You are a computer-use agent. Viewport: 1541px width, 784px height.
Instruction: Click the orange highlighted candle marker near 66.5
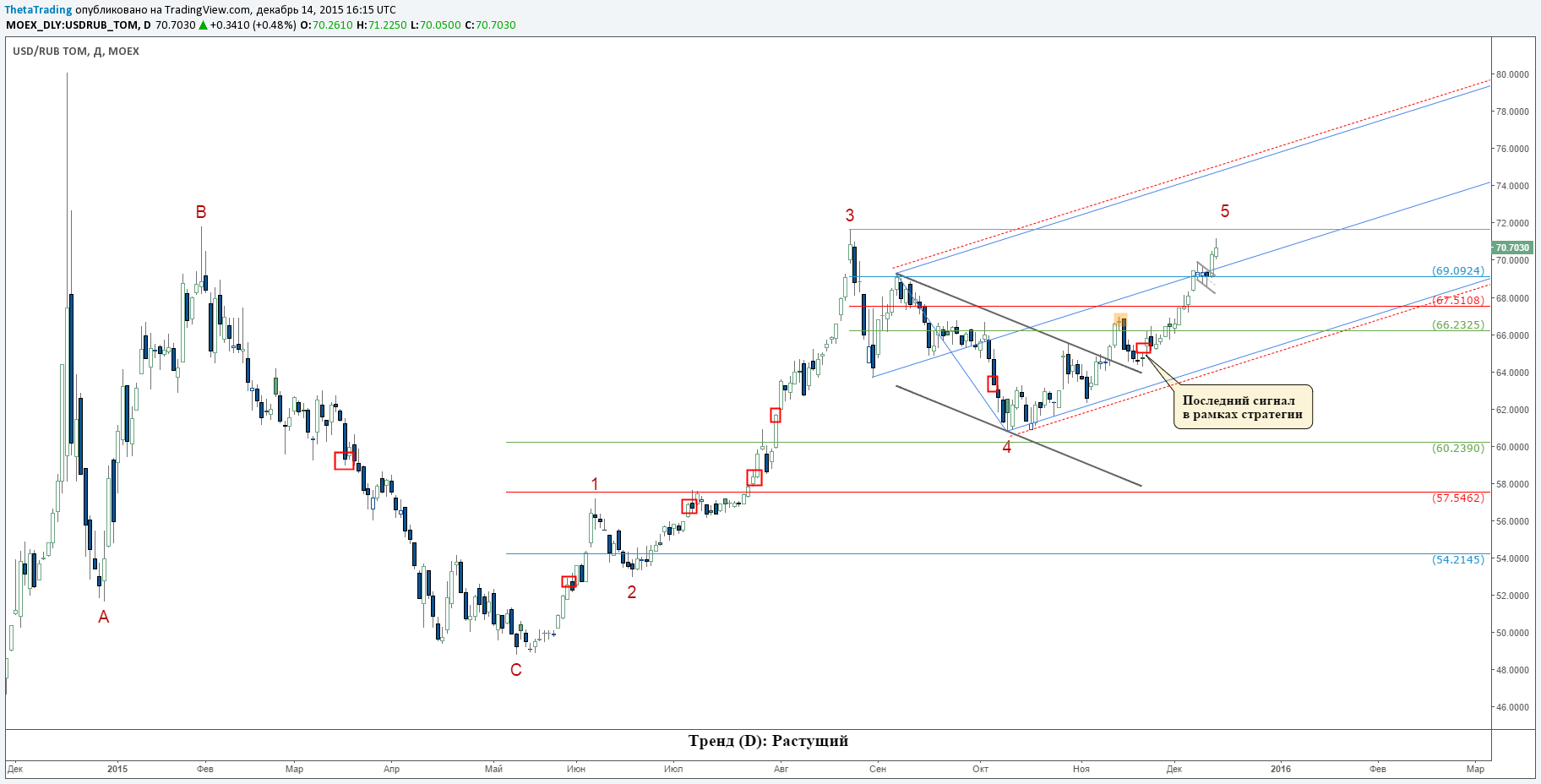tap(1120, 320)
